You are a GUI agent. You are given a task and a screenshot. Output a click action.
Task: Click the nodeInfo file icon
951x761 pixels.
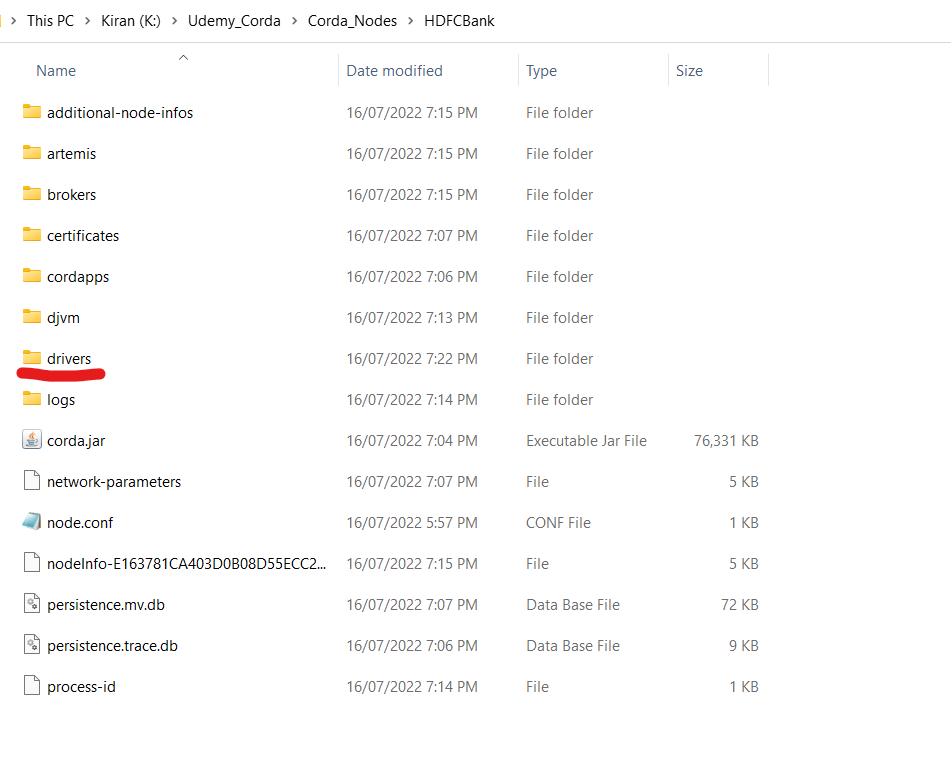(x=32, y=563)
